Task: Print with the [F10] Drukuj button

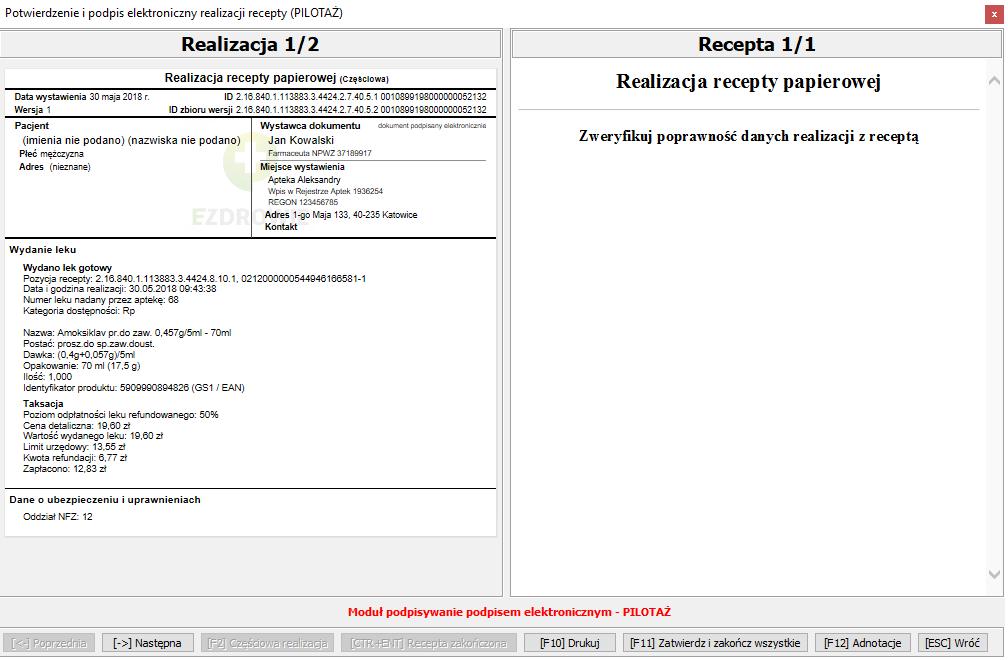Action: click(x=570, y=643)
